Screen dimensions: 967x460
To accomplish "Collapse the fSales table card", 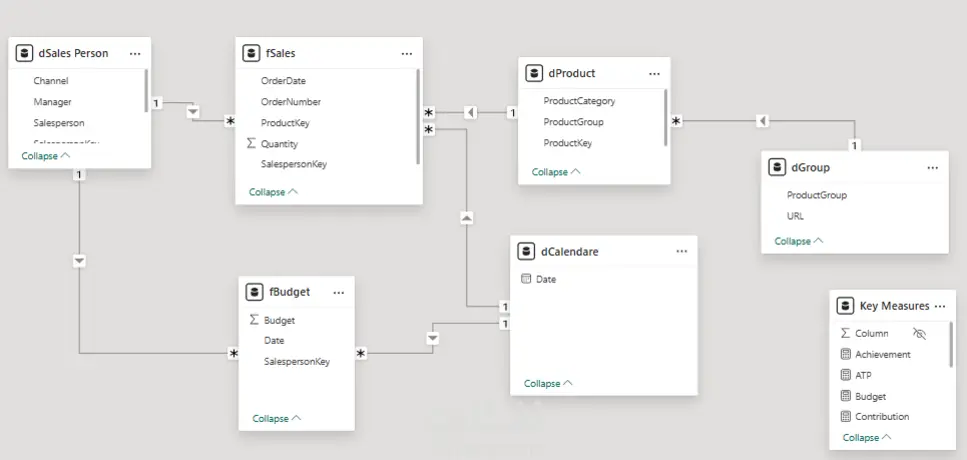I will tap(273, 191).
